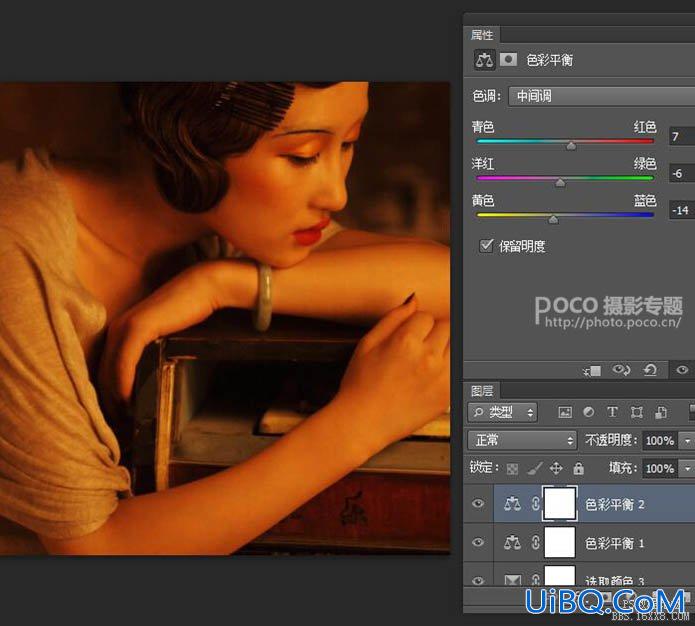Toggle adjustment layer visibility eye in Properties footer

tap(682, 369)
